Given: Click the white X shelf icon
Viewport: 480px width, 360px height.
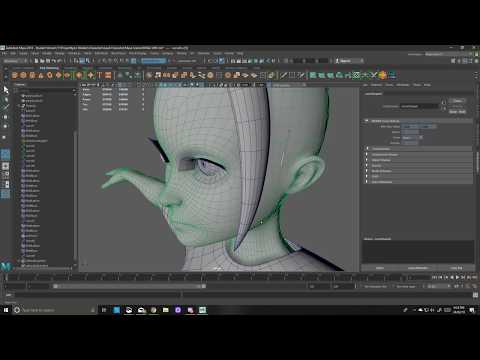Looking at the screenshot, I should pos(374,75).
